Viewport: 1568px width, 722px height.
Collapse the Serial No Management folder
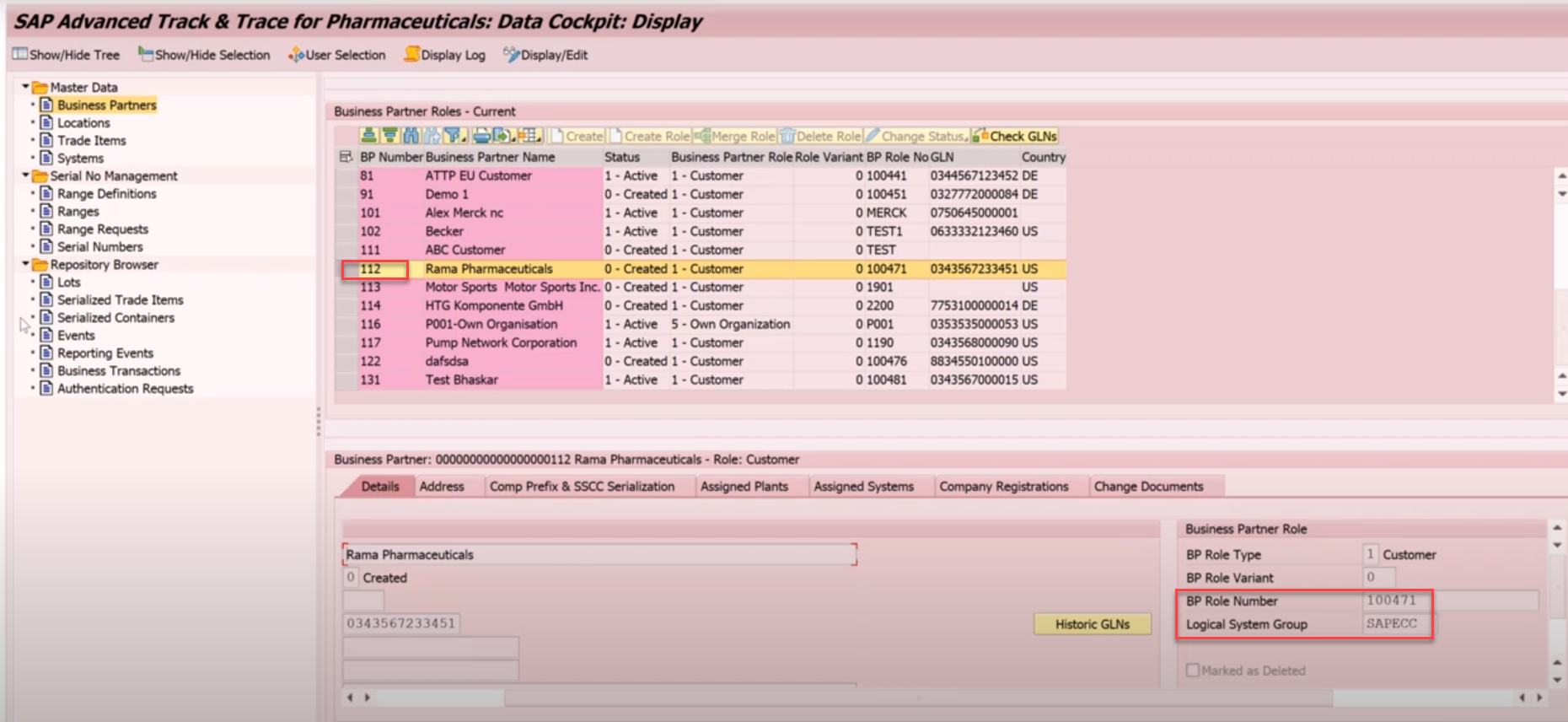click(x=25, y=175)
